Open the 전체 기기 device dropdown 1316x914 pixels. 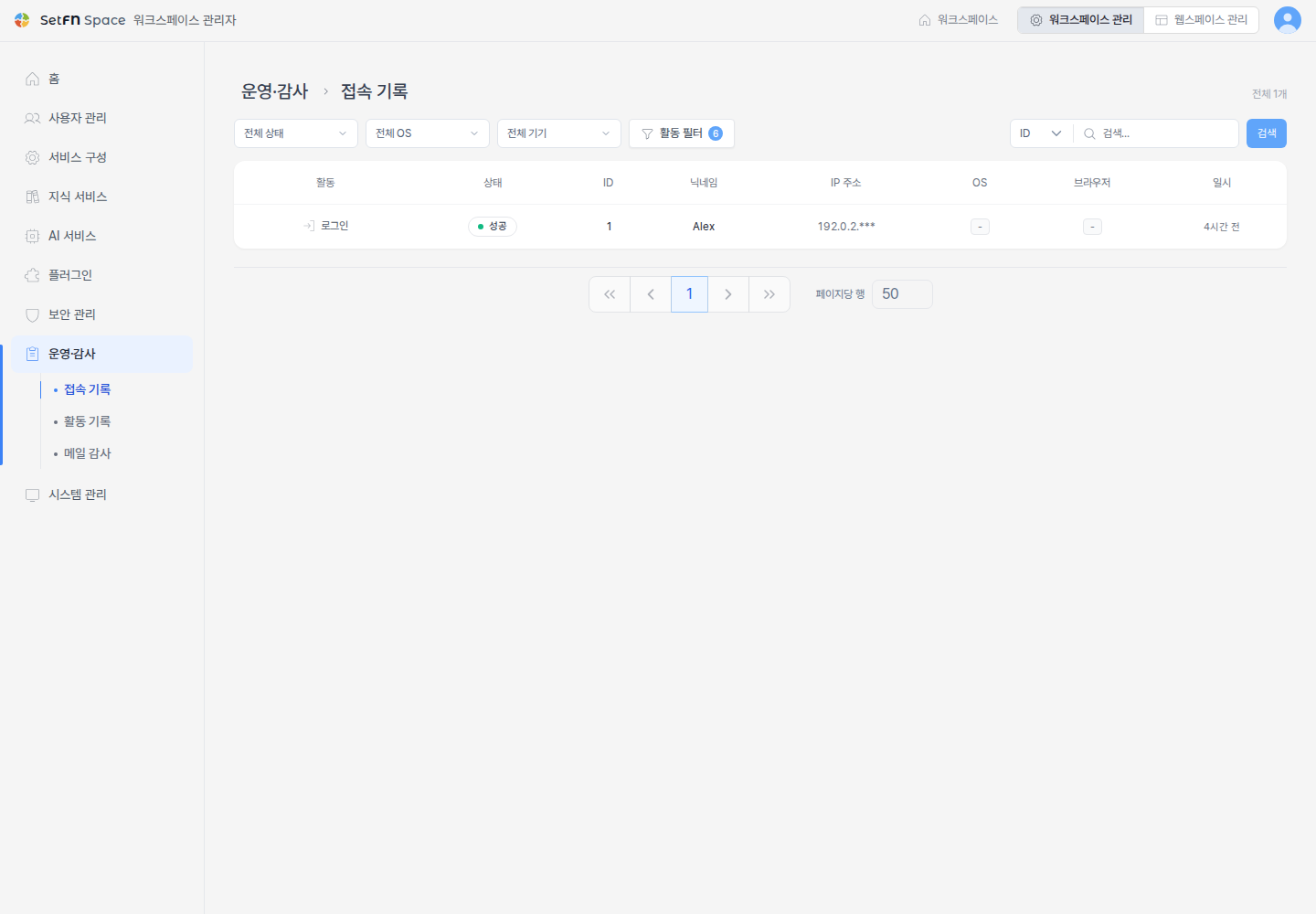point(559,133)
